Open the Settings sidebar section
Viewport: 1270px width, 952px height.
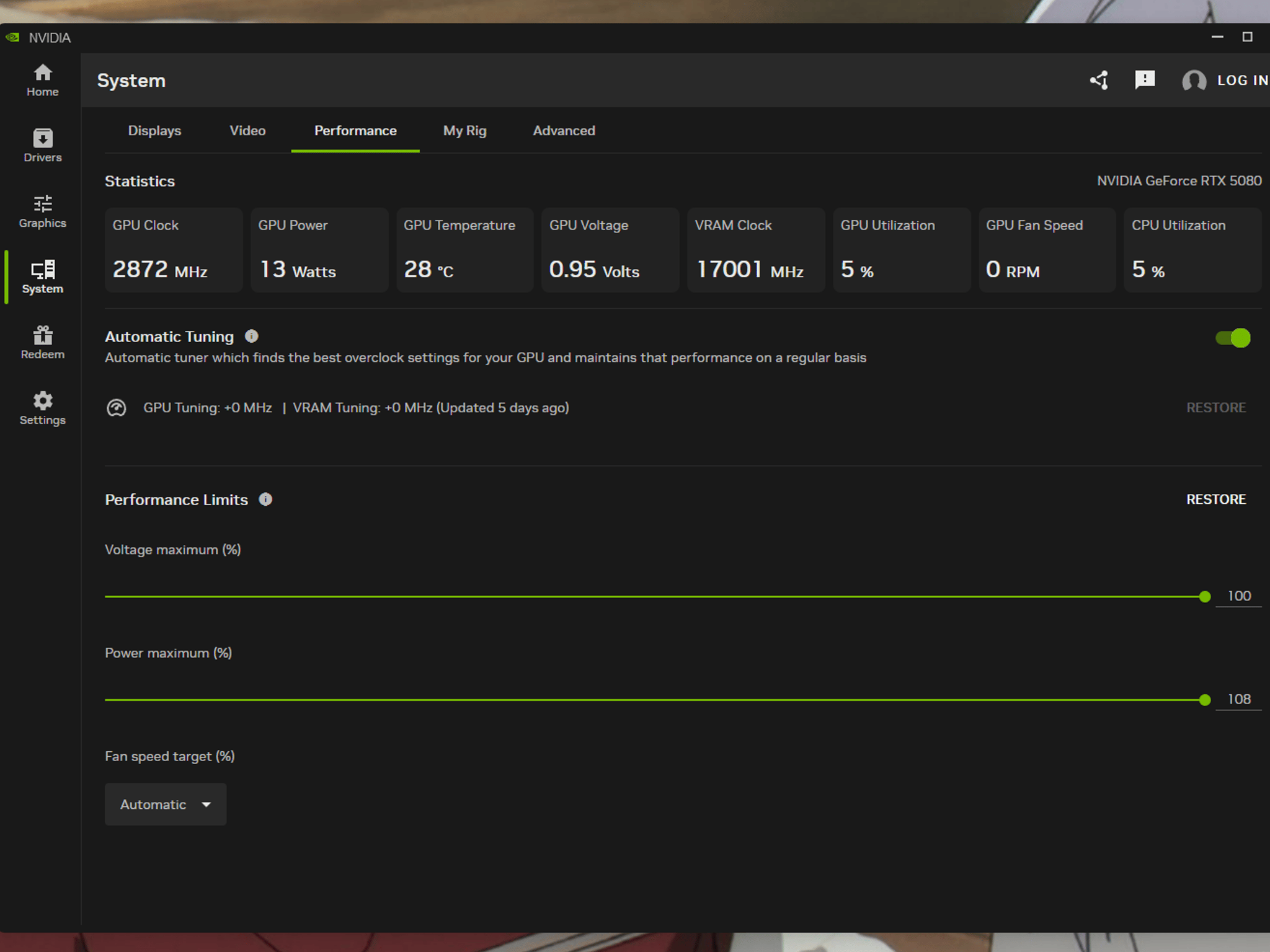[42, 408]
